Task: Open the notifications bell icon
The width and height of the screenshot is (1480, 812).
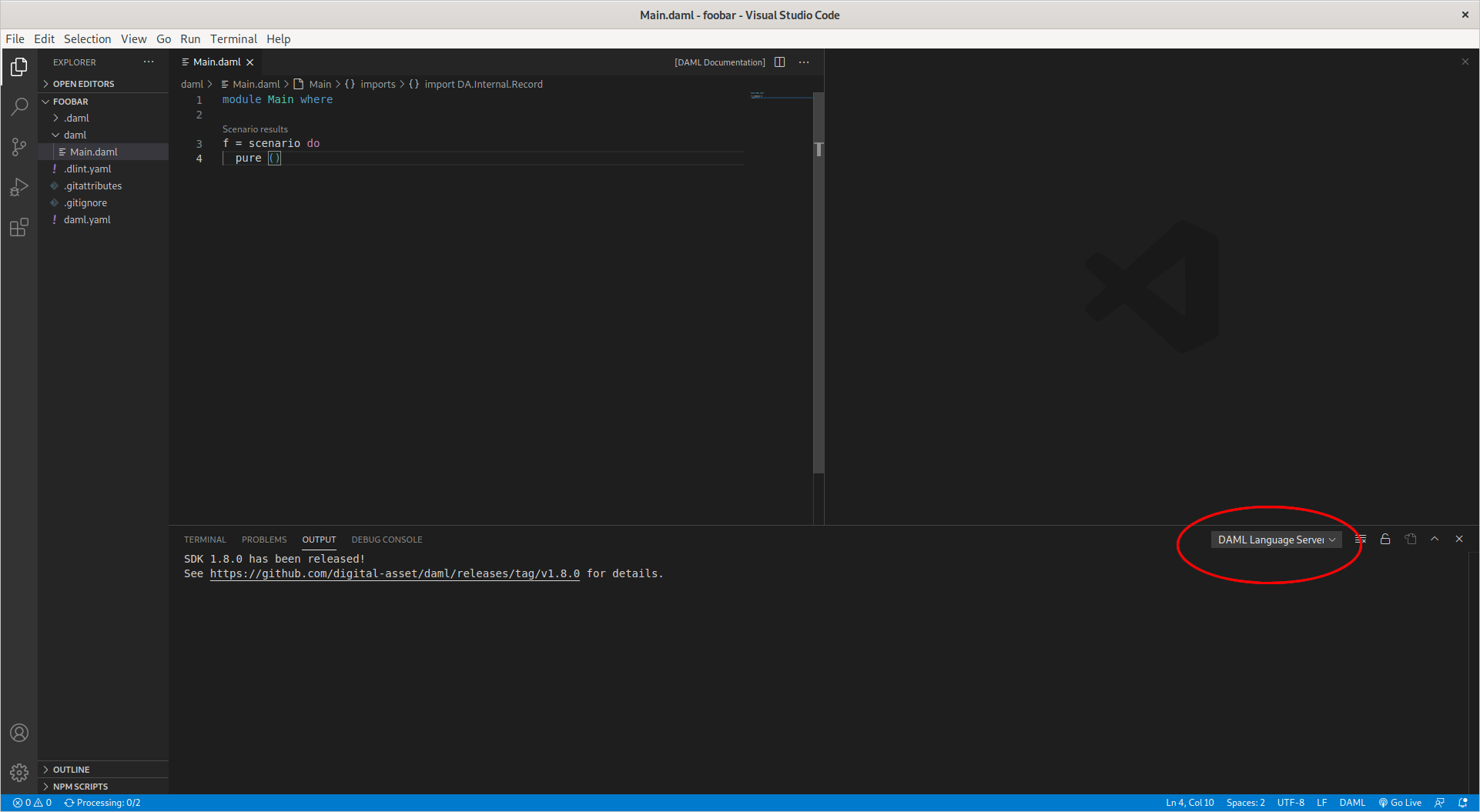Action: point(1463,803)
